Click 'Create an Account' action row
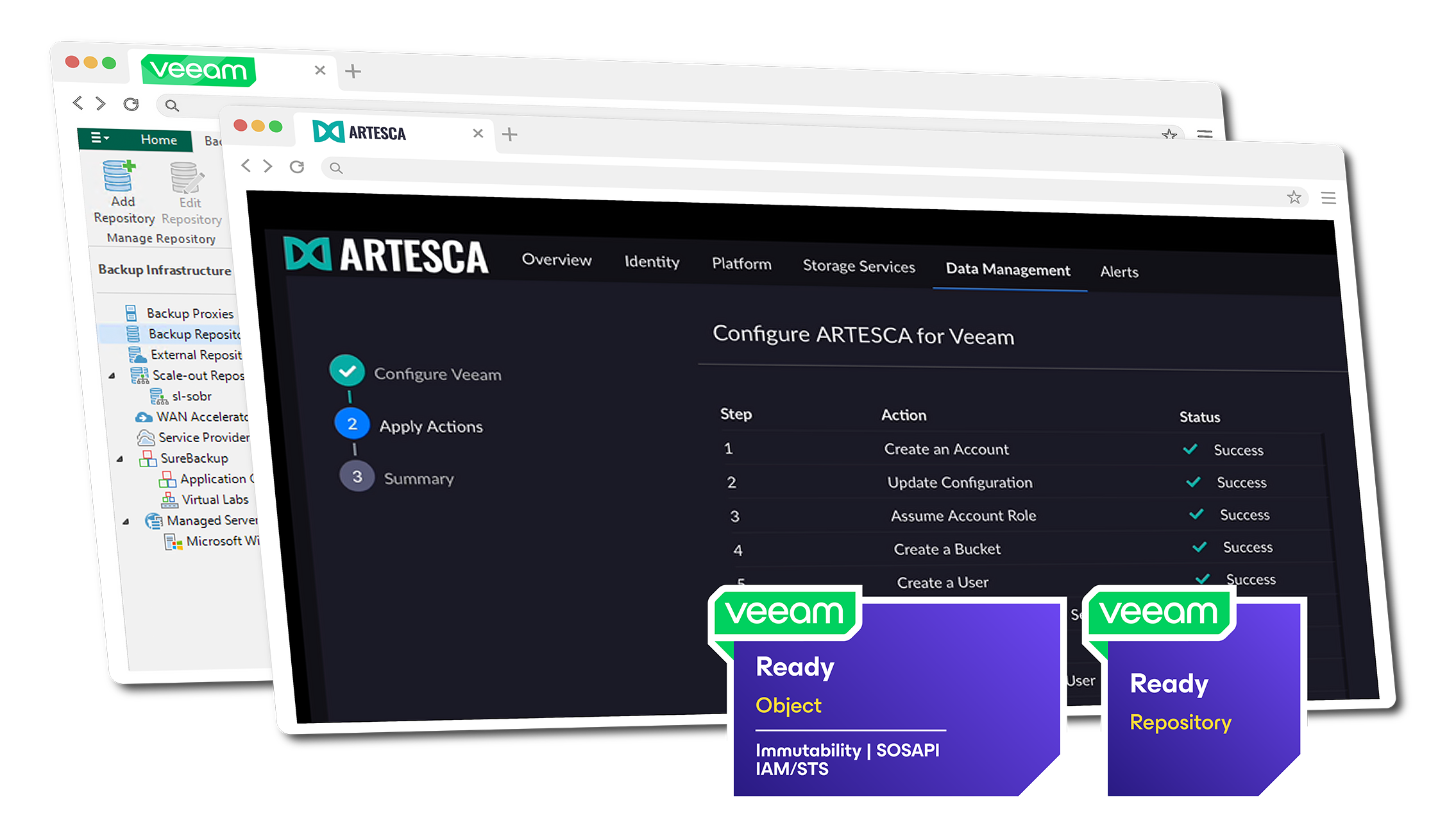The width and height of the screenshot is (1456, 813). click(x=1022, y=449)
